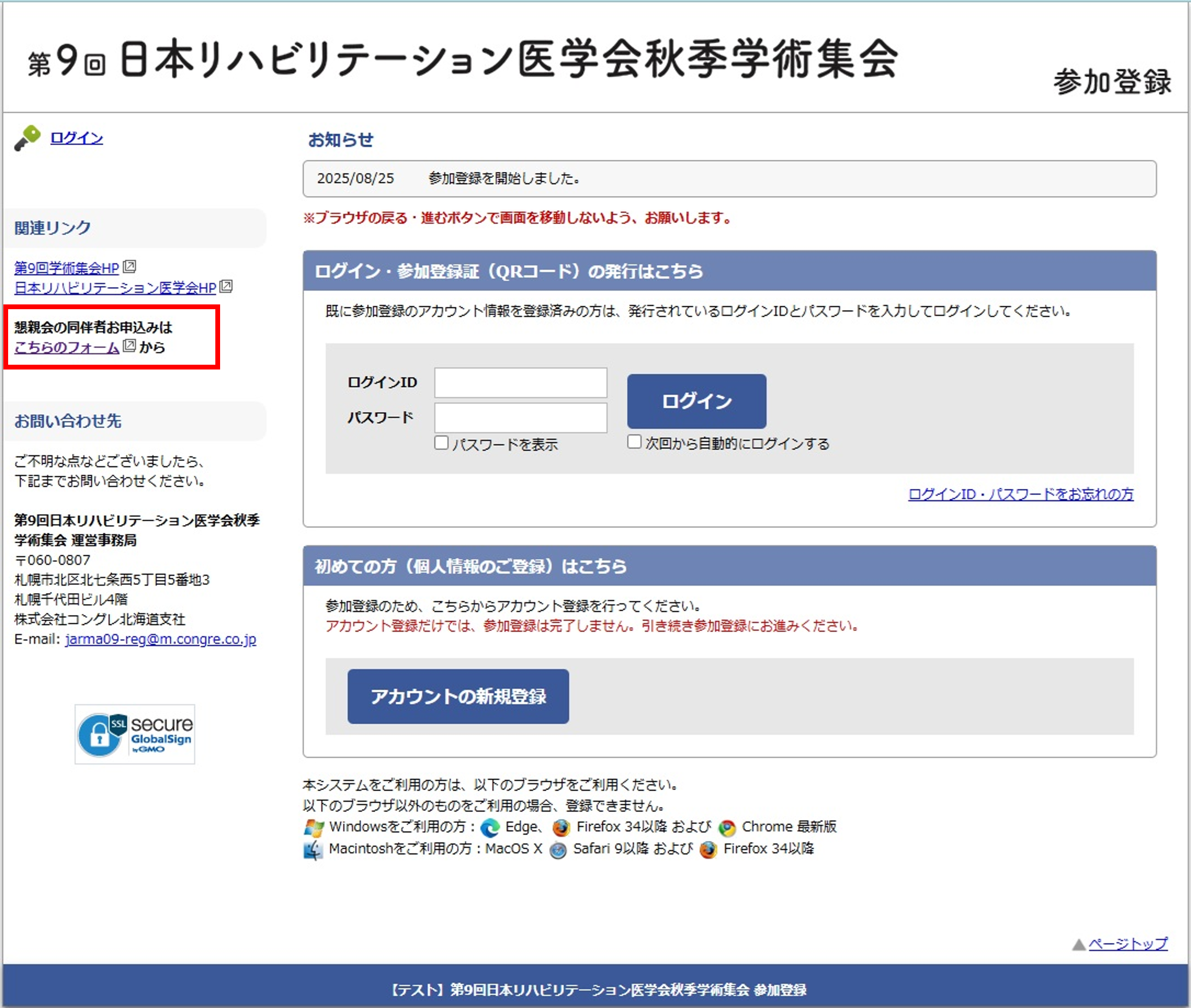
Task: Open the 第9回学術集会HP link
Action: 66,268
